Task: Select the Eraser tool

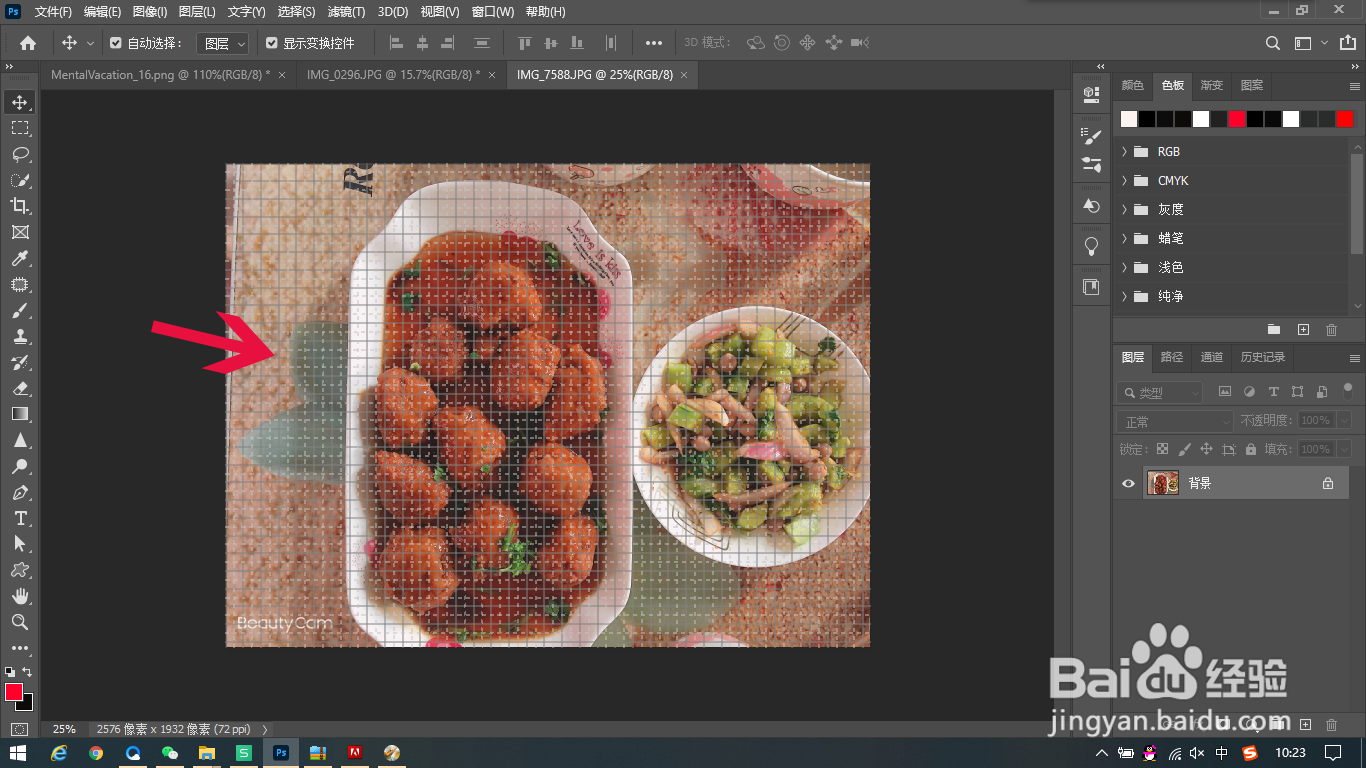Action: pyautogui.click(x=19, y=388)
